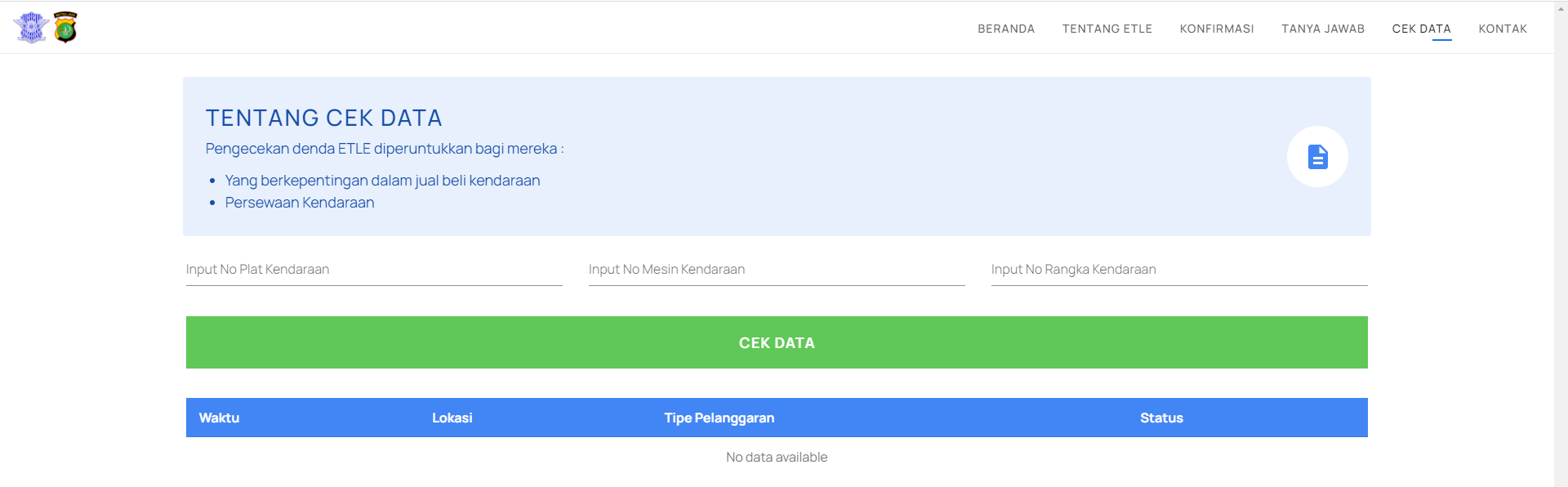This screenshot has width=1568, height=487.
Task: Click the blue Korlantas logo
Action: pyautogui.click(x=31, y=28)
